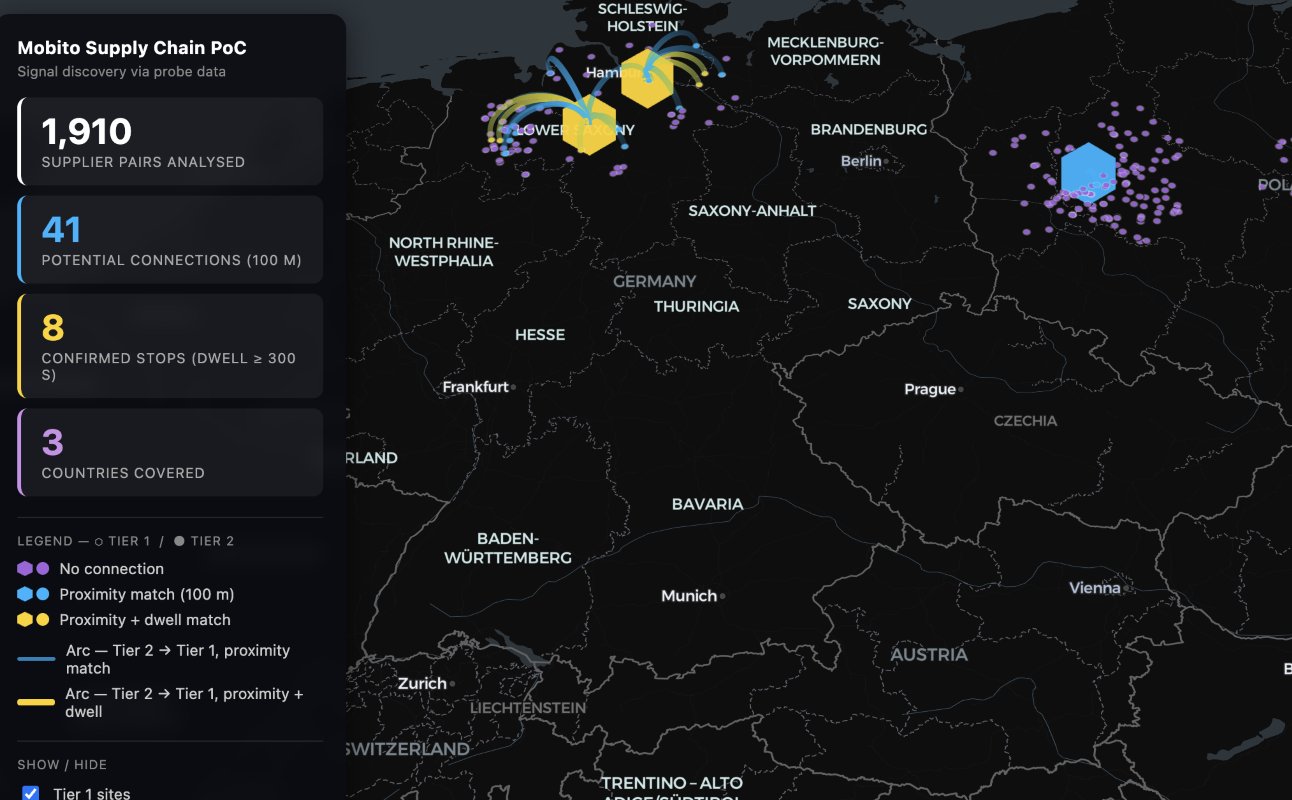Click the AUSTRIA country label

[x=929, y=655]
